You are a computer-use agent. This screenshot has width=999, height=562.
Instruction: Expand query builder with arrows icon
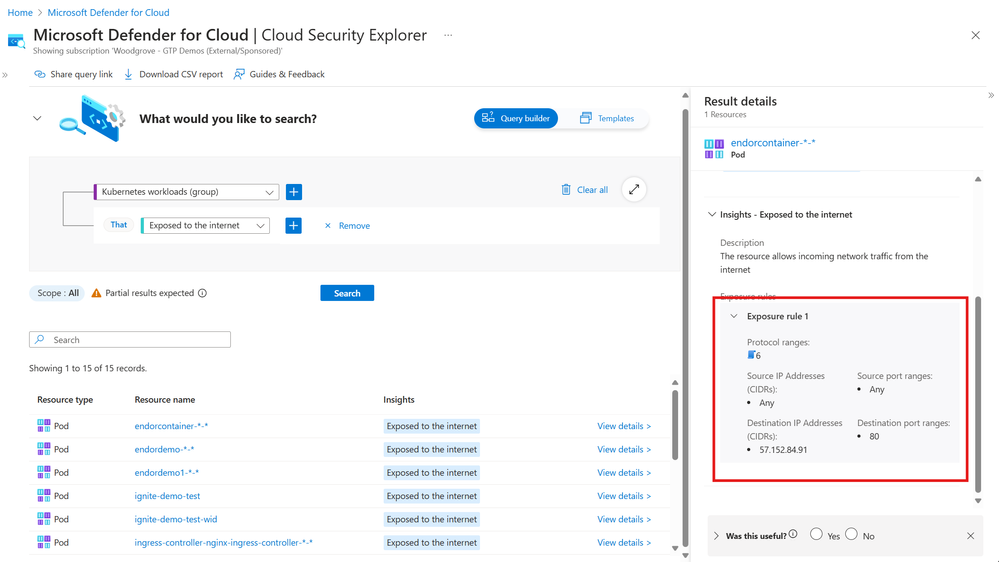[634, 189]
